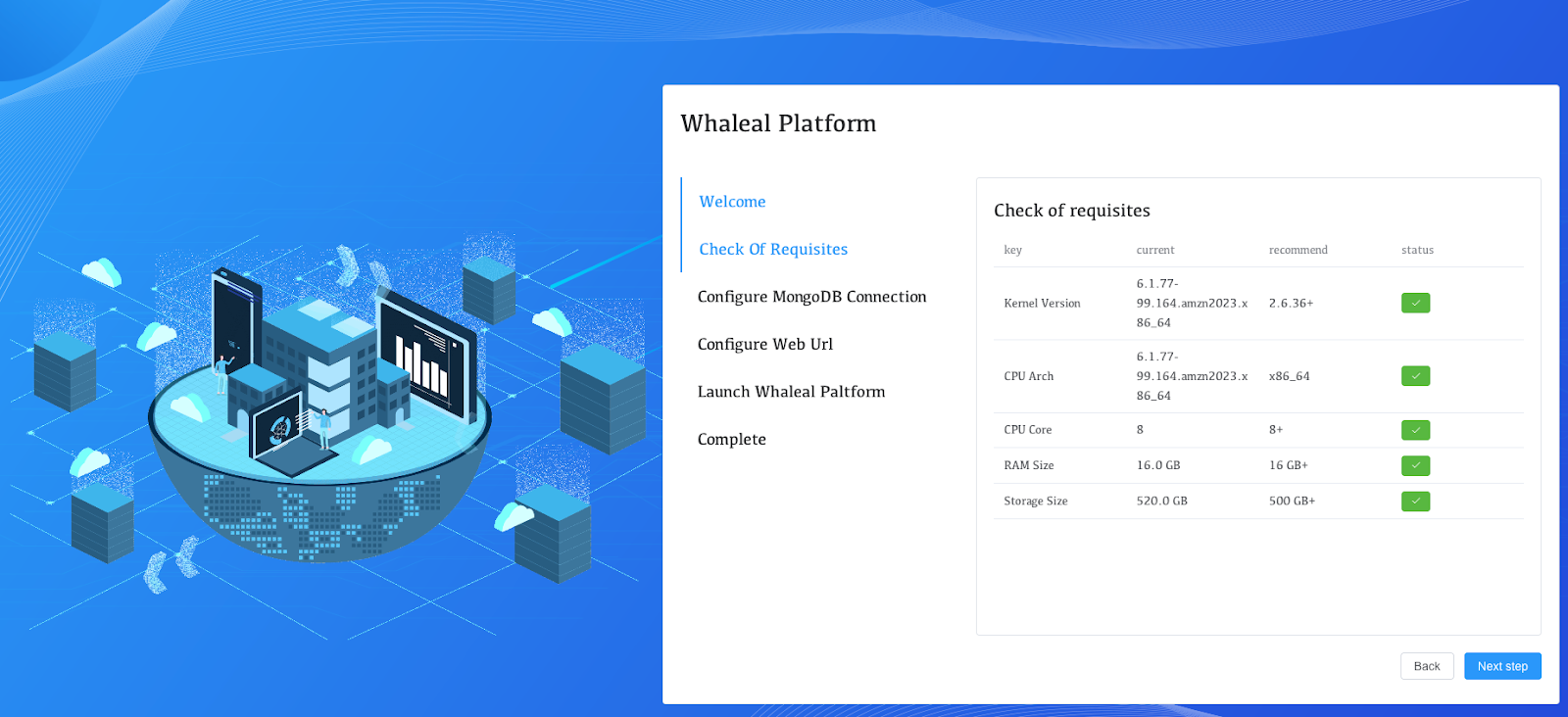Select Launch Whaleal Paltform step
Image resolution: width=1568 pixels, height=717 pixels.
click(x=791, y=392)
